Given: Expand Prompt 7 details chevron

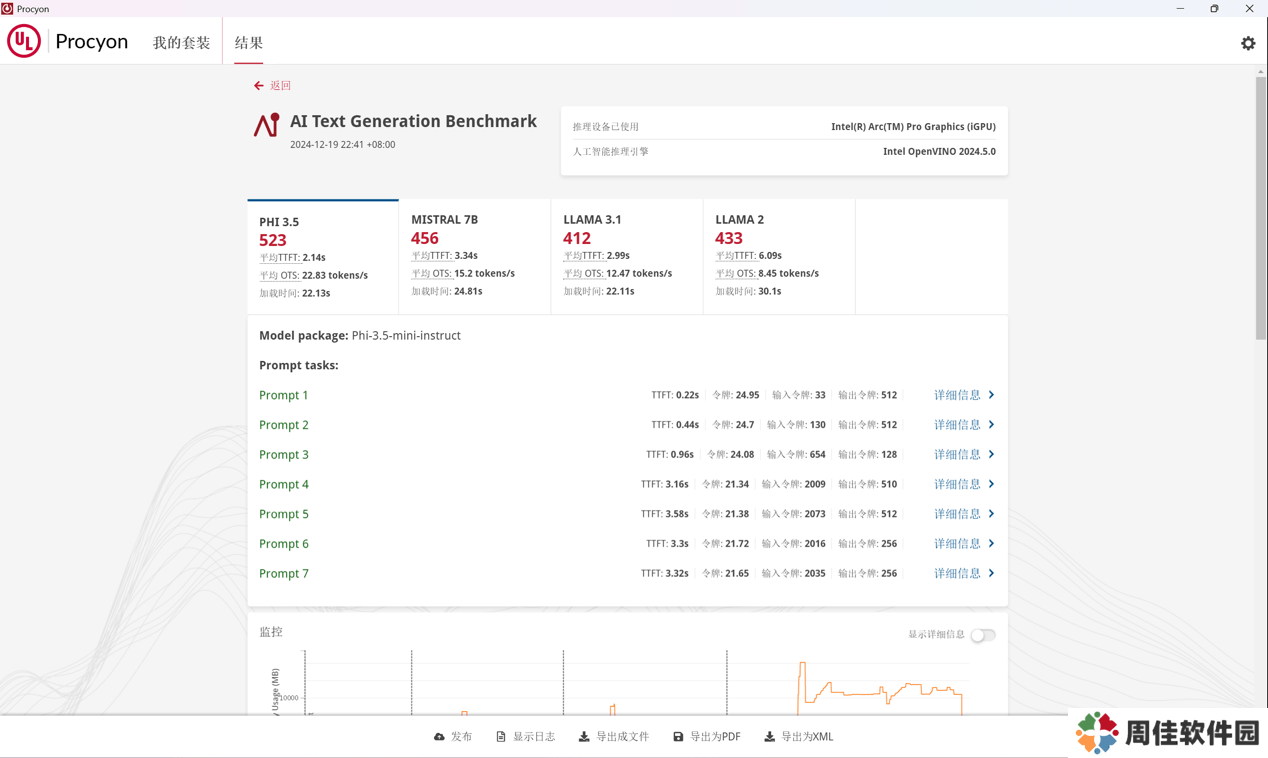Looking at the screenshot, I should 991,573.
